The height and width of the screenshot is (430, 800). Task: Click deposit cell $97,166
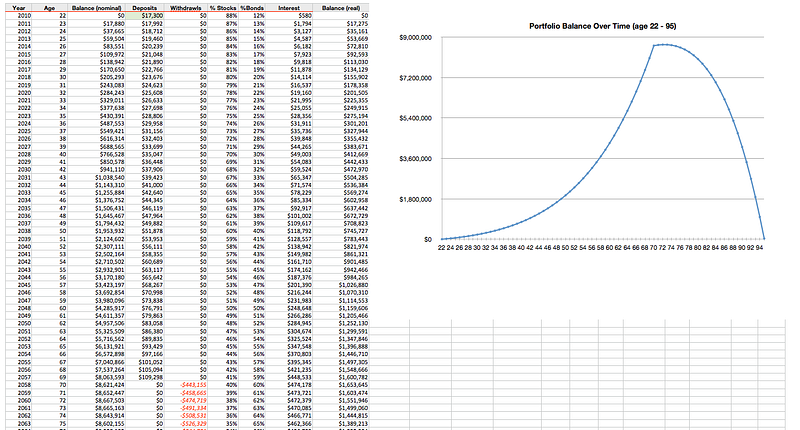145,354
